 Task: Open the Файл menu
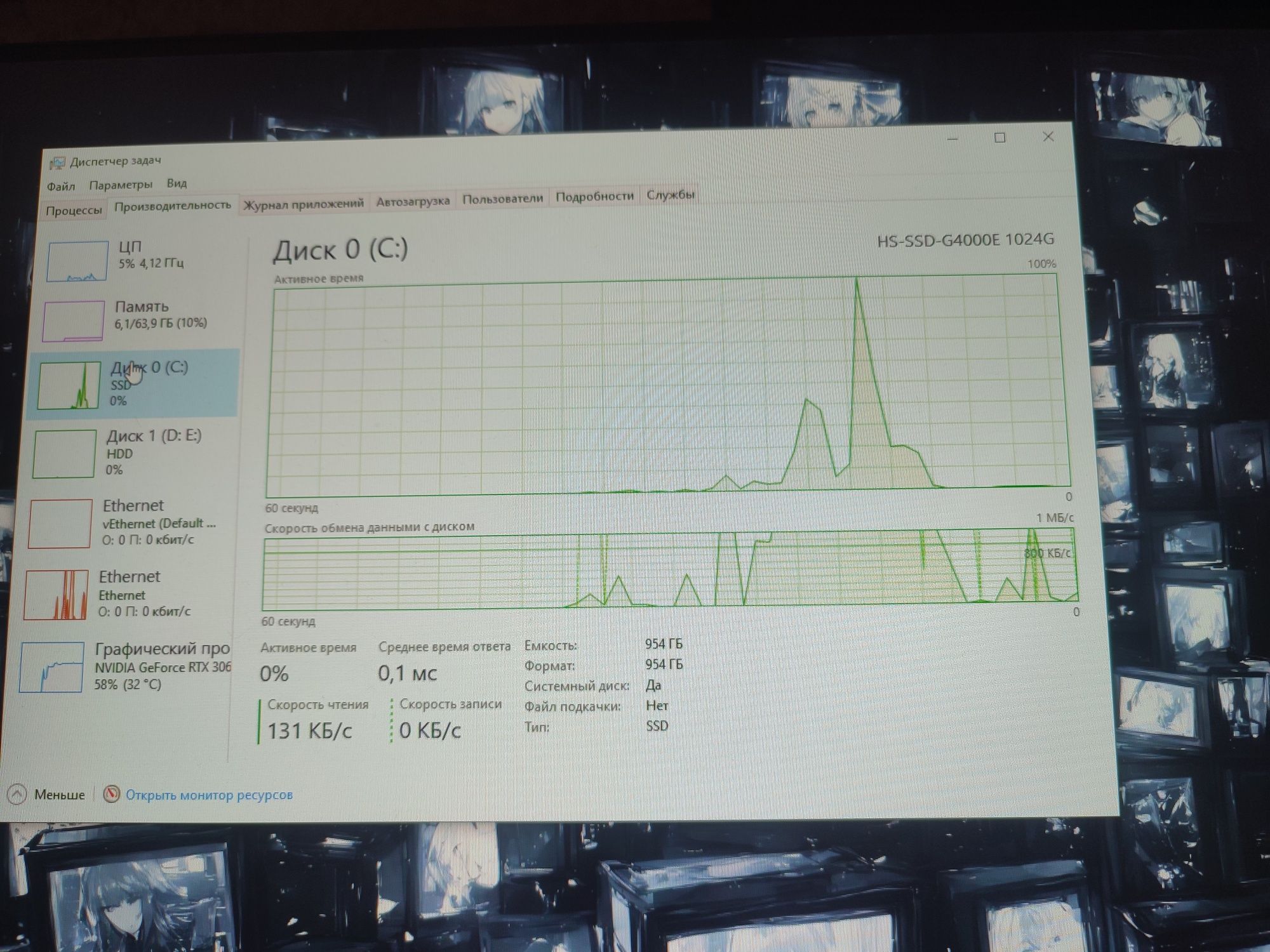pyautogui.click(x=61, y=186)
